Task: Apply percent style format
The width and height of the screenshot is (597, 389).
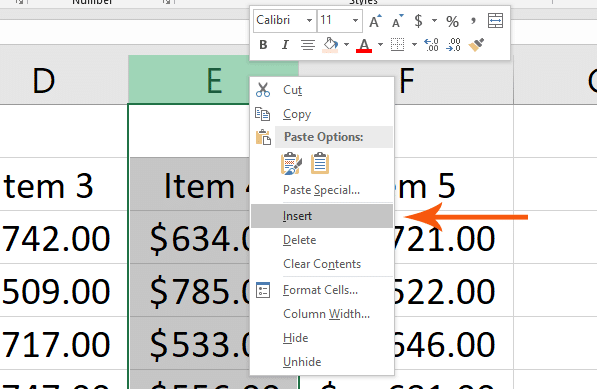Action: tap(452, 21)
